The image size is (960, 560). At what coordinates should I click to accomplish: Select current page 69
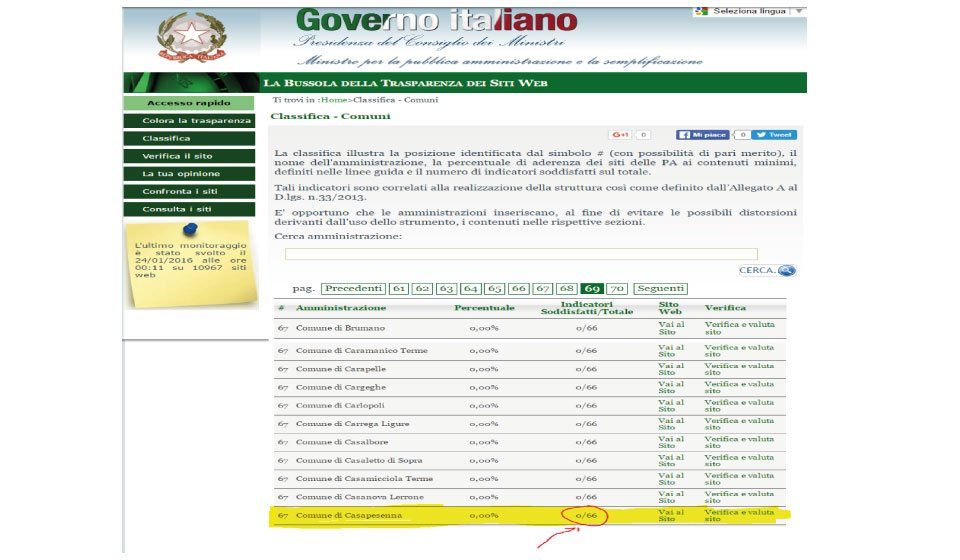pyautogui.click(x=592, y=288)
